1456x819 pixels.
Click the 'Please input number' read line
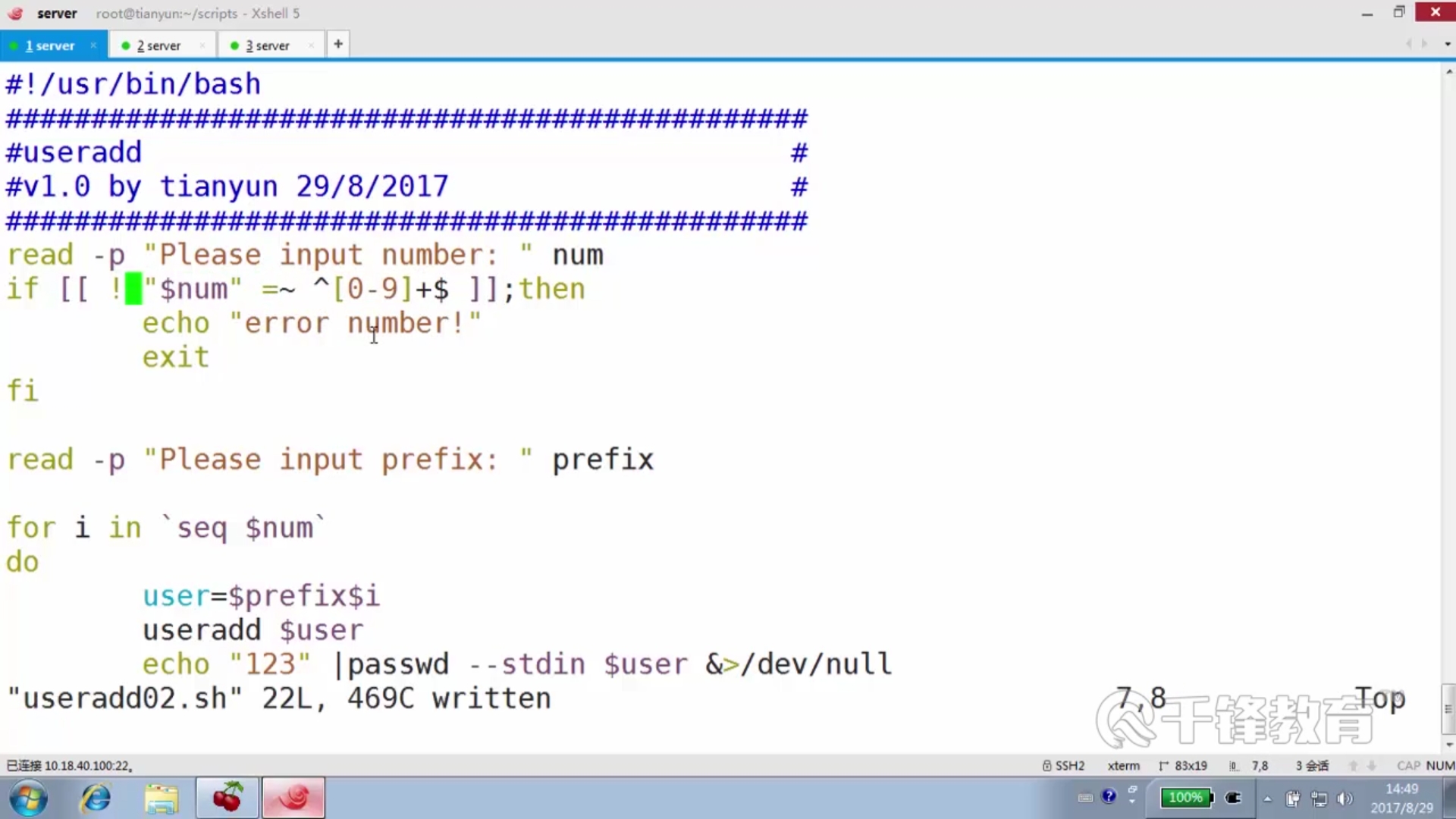tap(305, 255)
